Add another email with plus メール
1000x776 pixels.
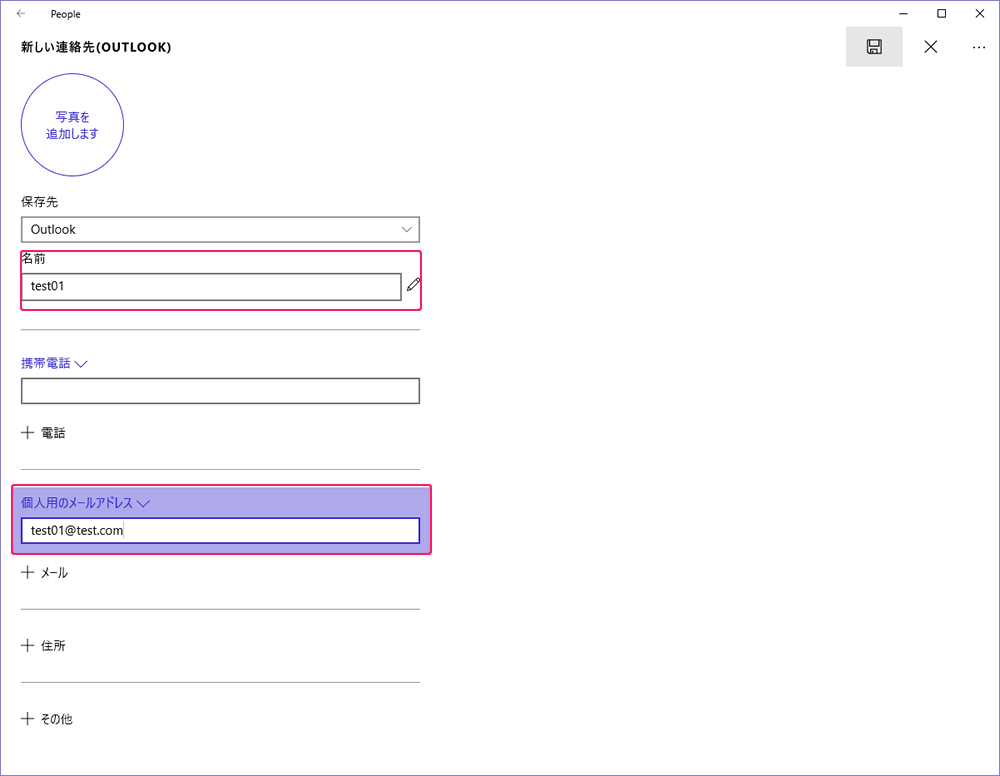click(45, 573)
